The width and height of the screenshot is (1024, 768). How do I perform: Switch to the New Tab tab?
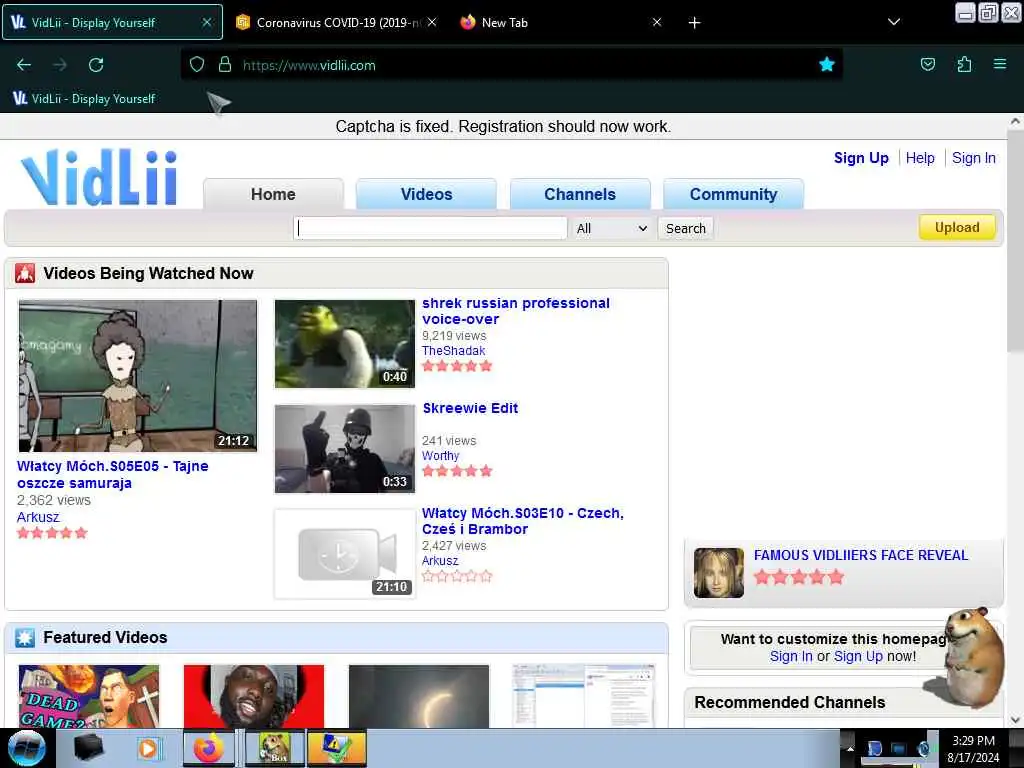point(562,22)
